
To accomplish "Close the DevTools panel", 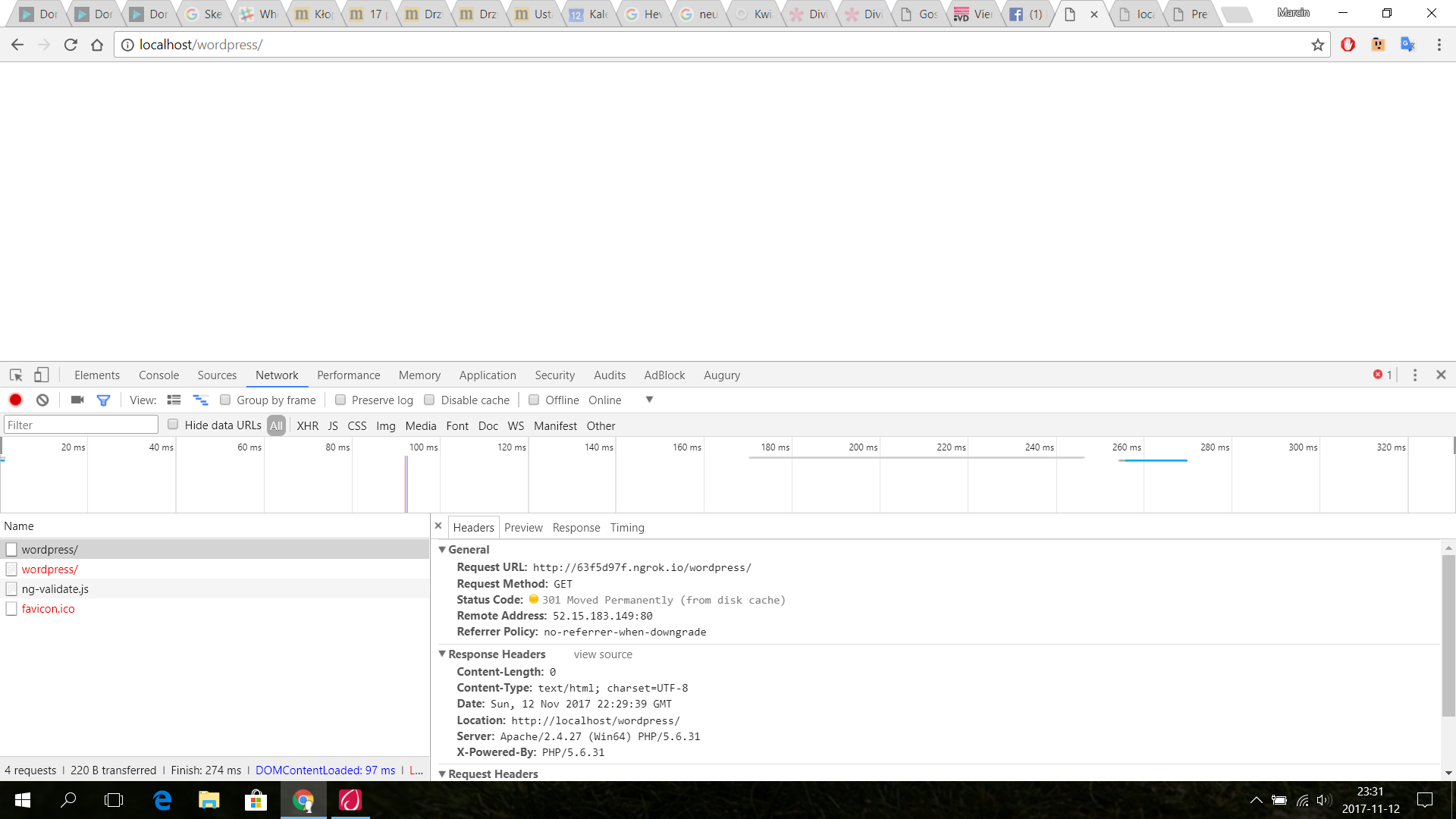I will click(1442, 375).
